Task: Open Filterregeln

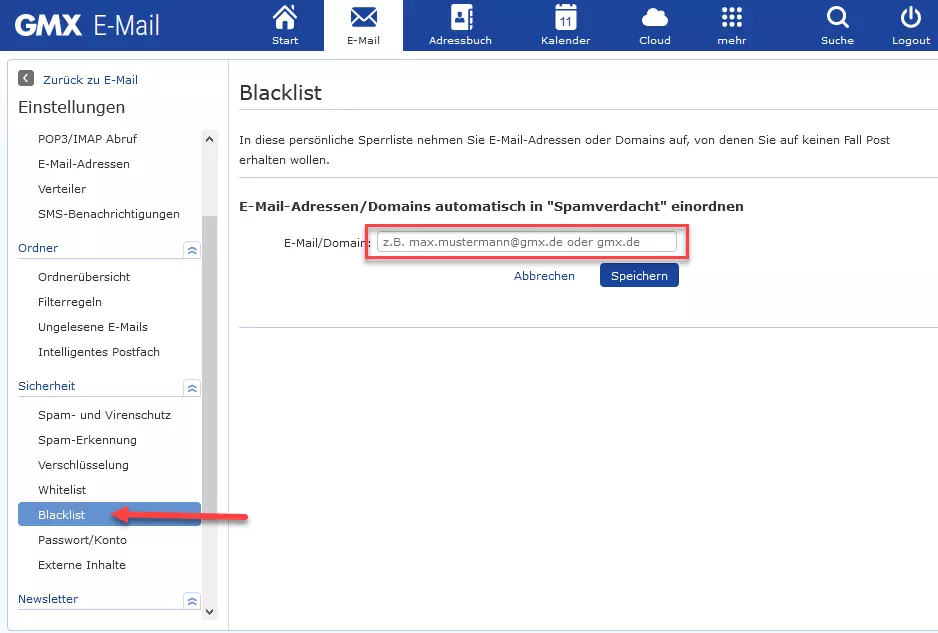Action: (x=69, y=302)
